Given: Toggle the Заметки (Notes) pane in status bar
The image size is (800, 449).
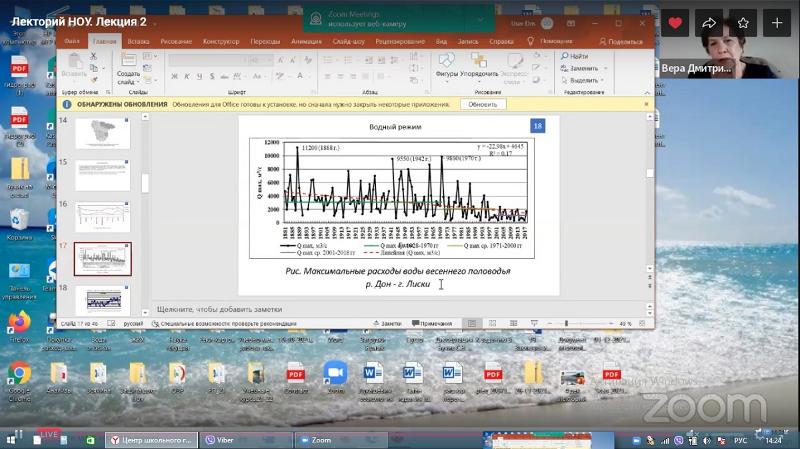Looking at the screenshot, I should (387, 324).
